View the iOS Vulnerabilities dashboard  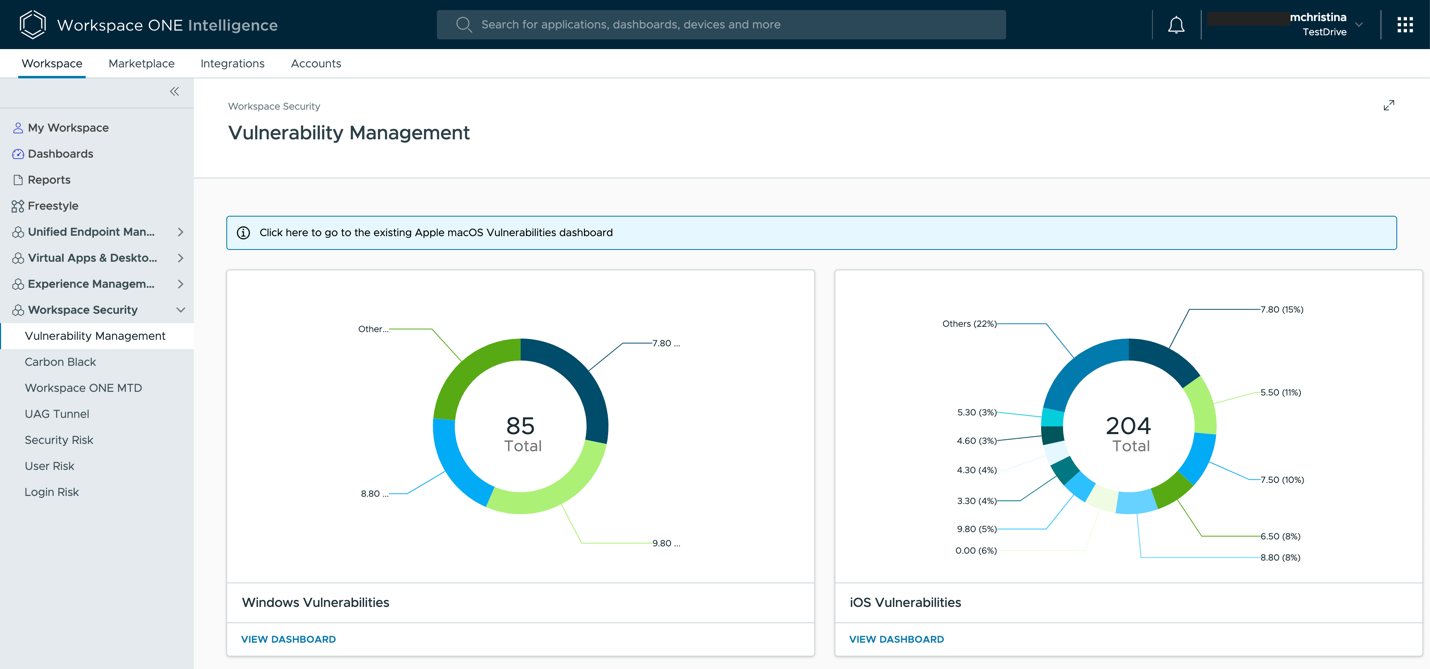tap(896, 639)
